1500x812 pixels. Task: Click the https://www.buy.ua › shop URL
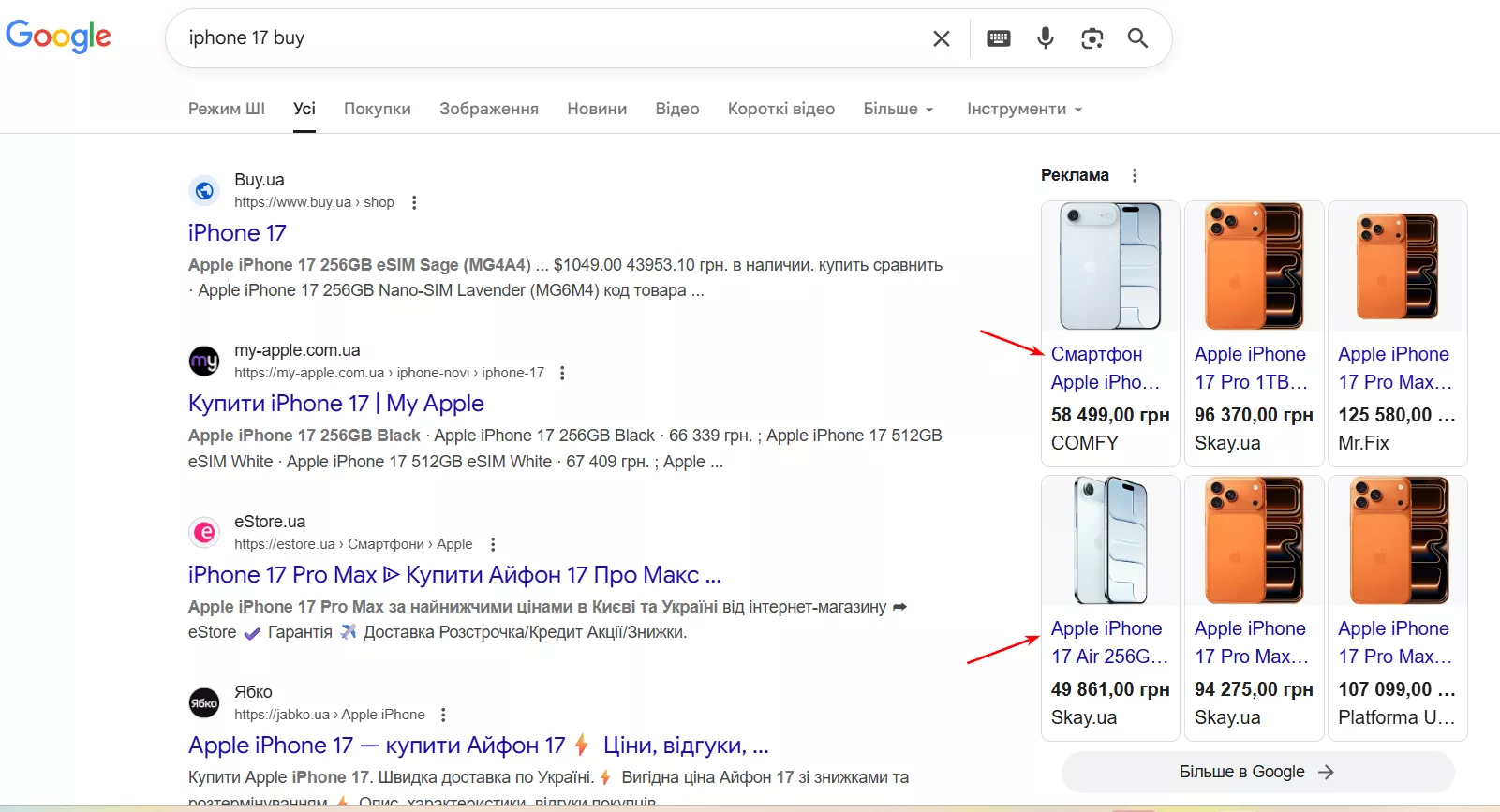tap(314, 202)
